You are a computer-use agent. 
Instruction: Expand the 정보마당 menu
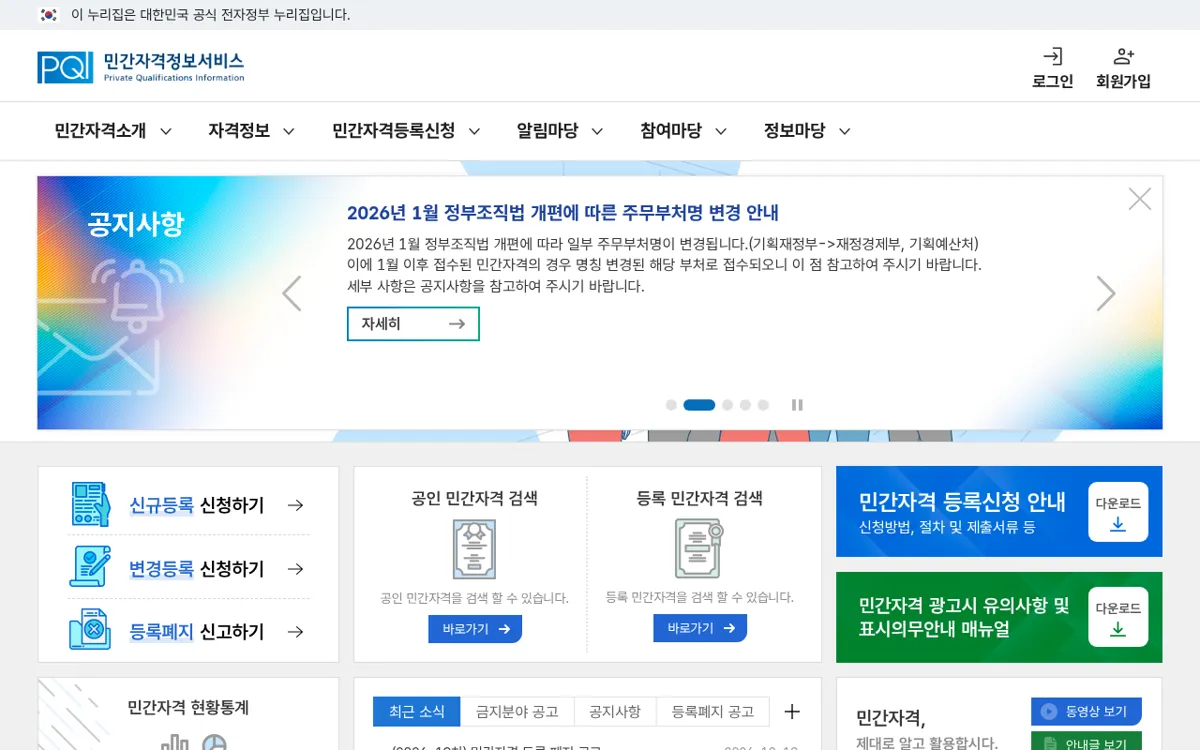[807, 131]
